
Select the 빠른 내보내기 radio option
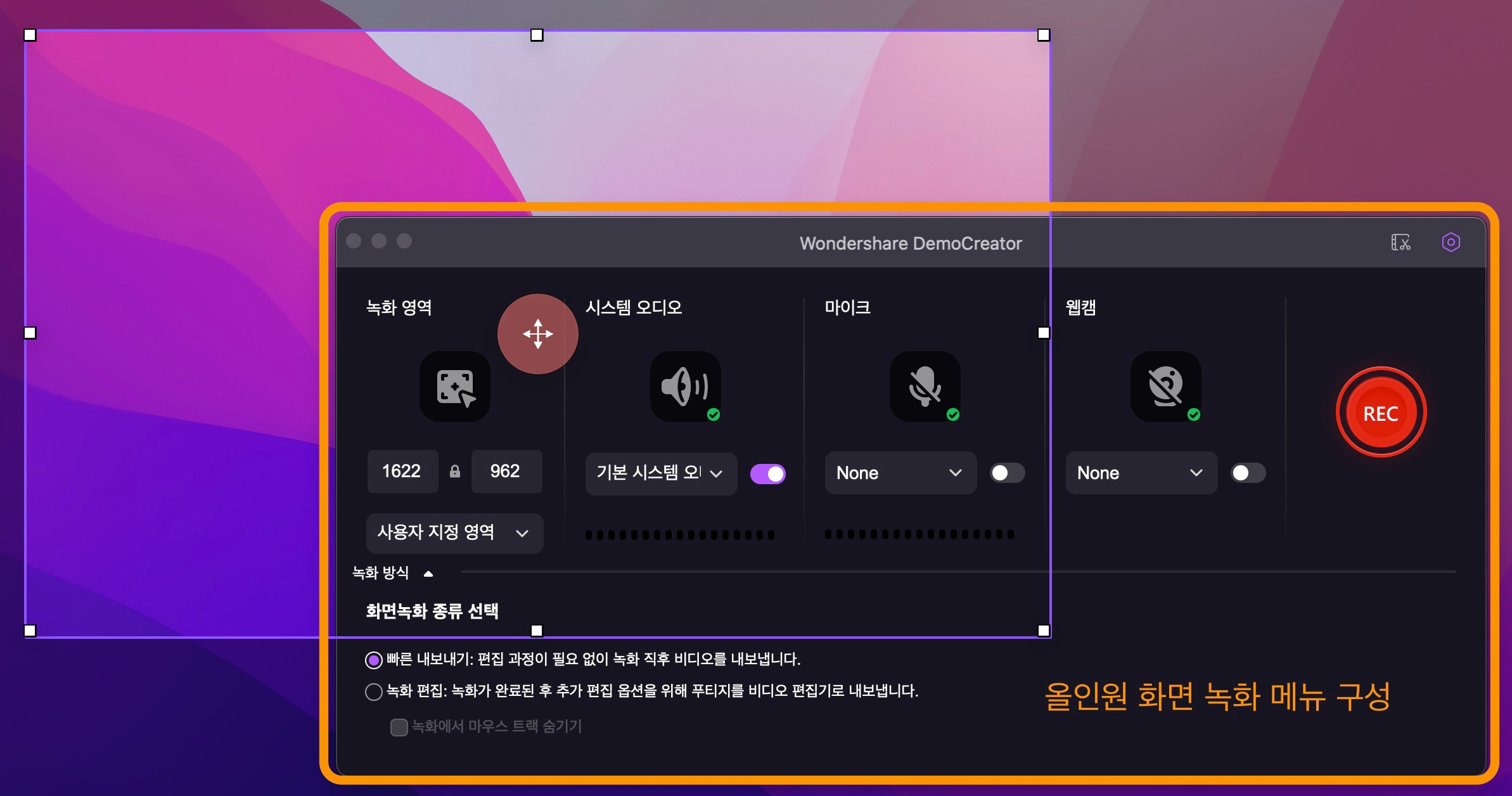pyautogui.click(x=374, y=660)
